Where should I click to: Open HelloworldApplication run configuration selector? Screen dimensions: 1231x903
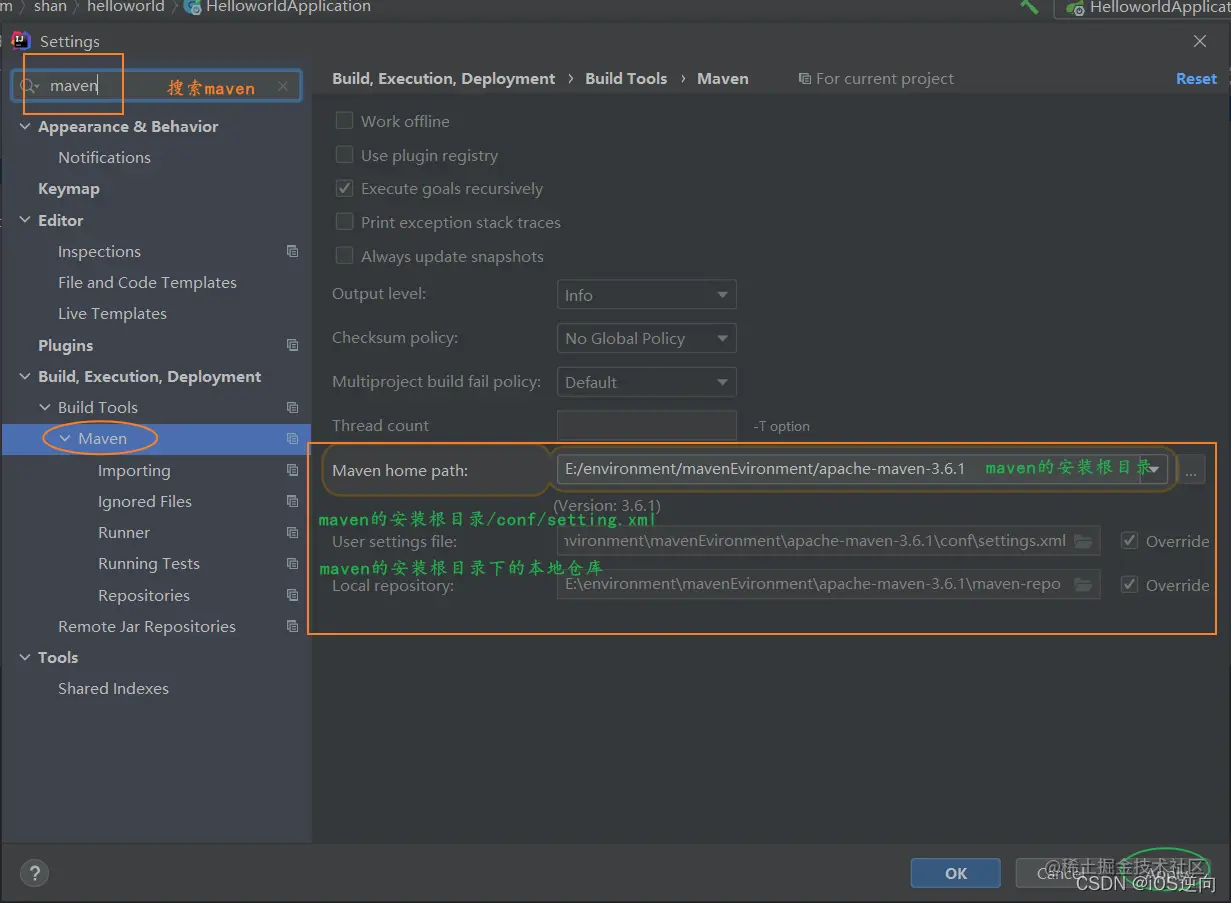(1143, 8)
